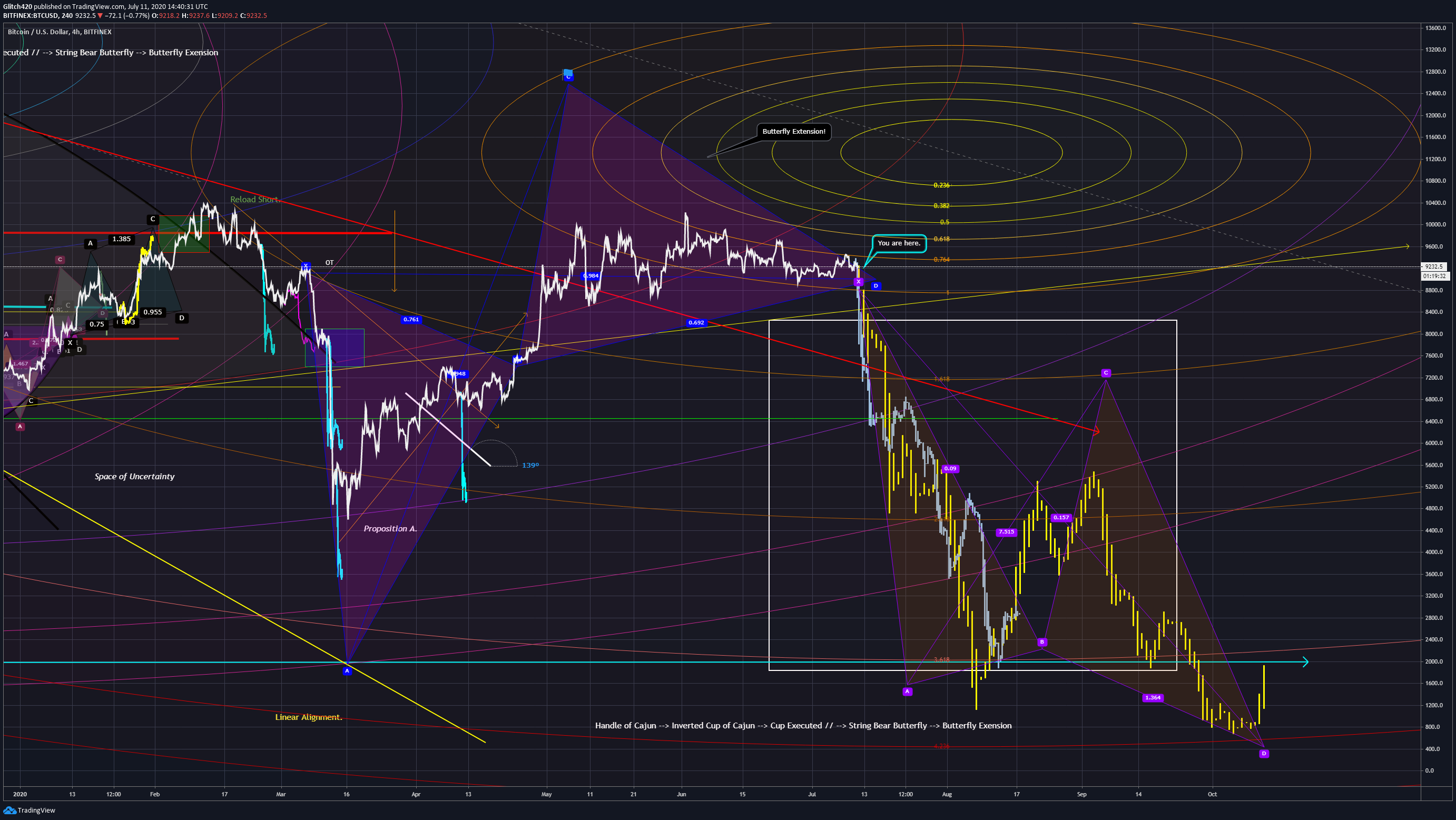Click the 'Bitcoin / U.S. Dollar, 4h' chart title
Screen dimensions: 1456x820
[60, 32]
